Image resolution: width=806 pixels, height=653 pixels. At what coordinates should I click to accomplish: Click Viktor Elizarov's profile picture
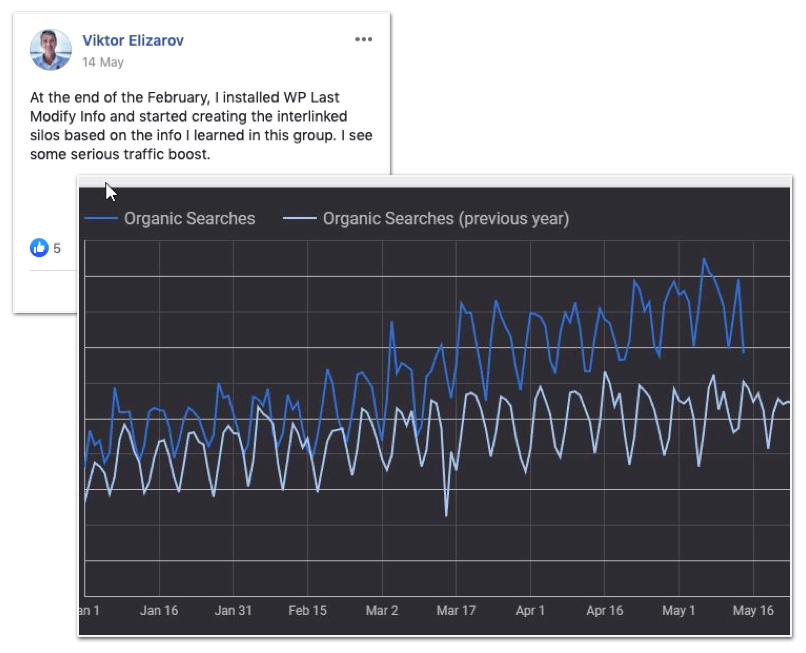point(51,50)
